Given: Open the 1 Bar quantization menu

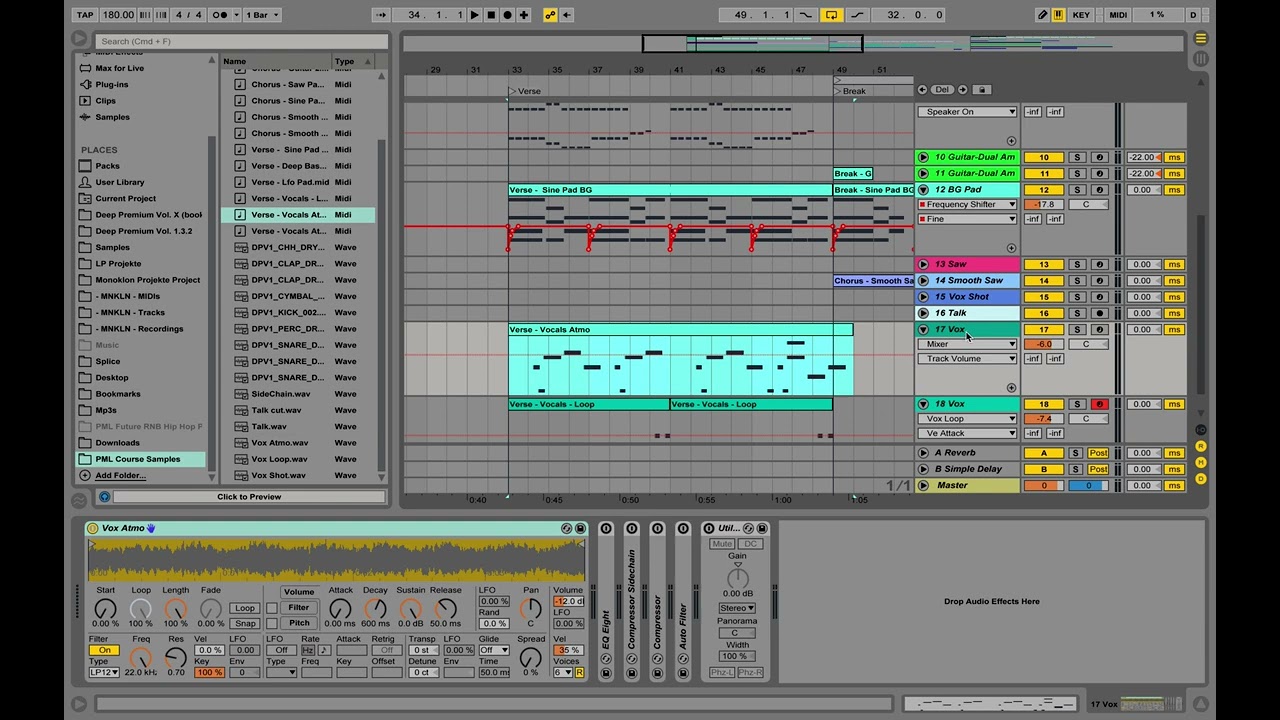Looking at the screenshot, I should 262,15.
